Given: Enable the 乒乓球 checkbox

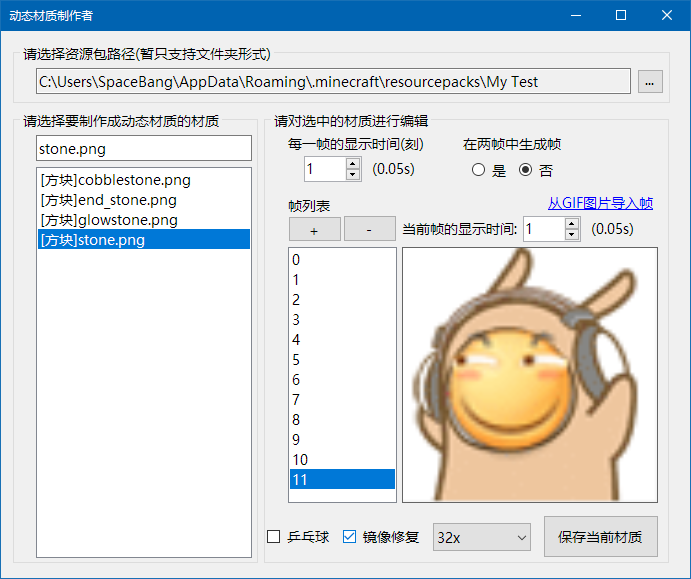Looking at the screenshot, I should [274, 536].
